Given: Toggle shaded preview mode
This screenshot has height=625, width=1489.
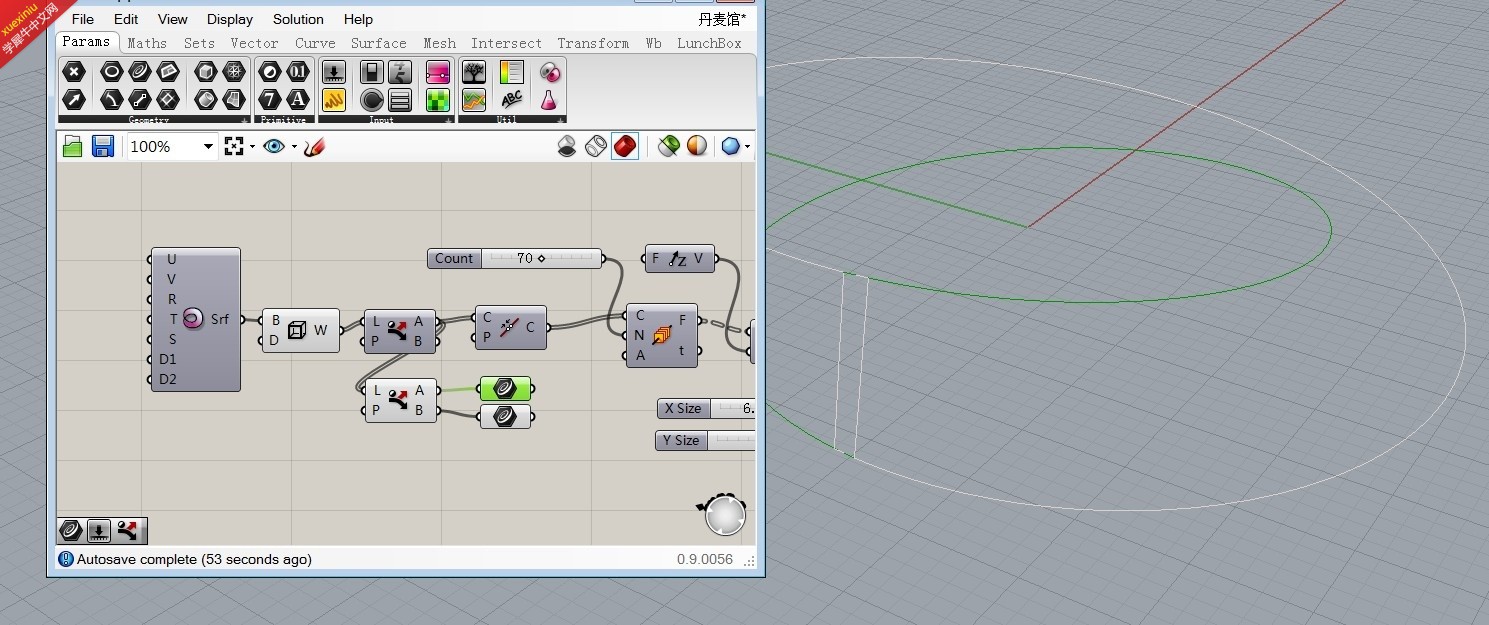Looking at the screenshot, I should pyautogui.click(x=567, y=146).
